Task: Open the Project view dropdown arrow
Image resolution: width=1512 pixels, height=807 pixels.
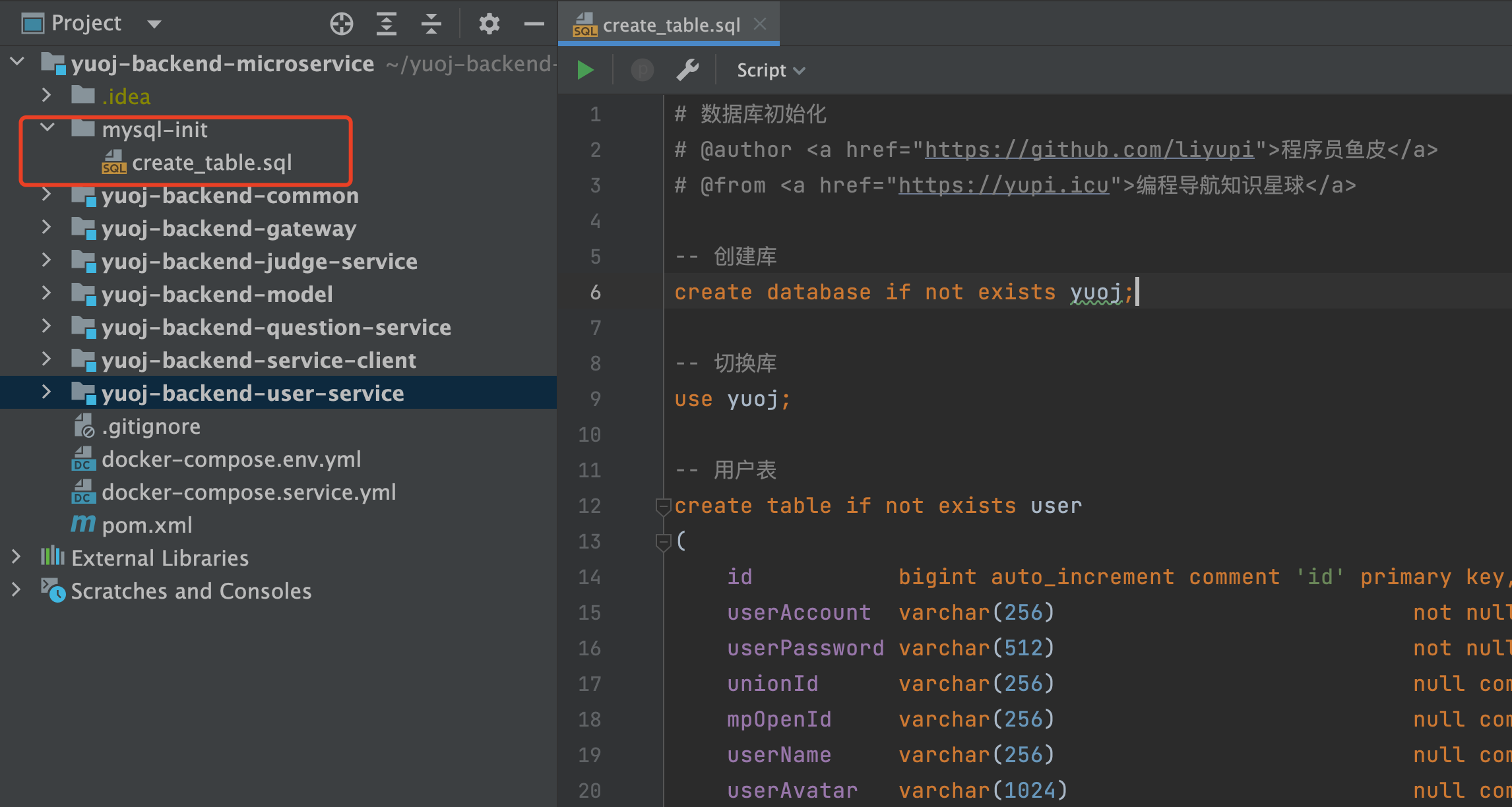Action: click(x=154, y=24)
